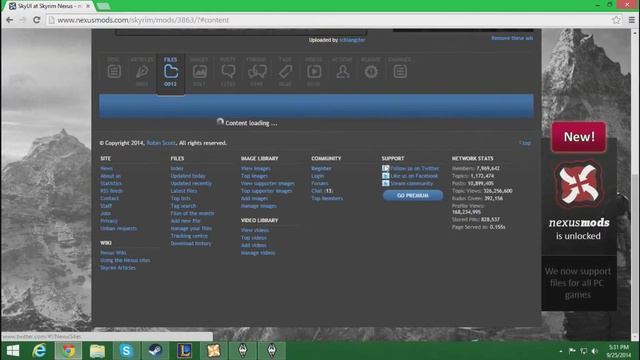Open the Staff footer link
The height and width of the screenshot is (360, 640).
tap(106, 206)
